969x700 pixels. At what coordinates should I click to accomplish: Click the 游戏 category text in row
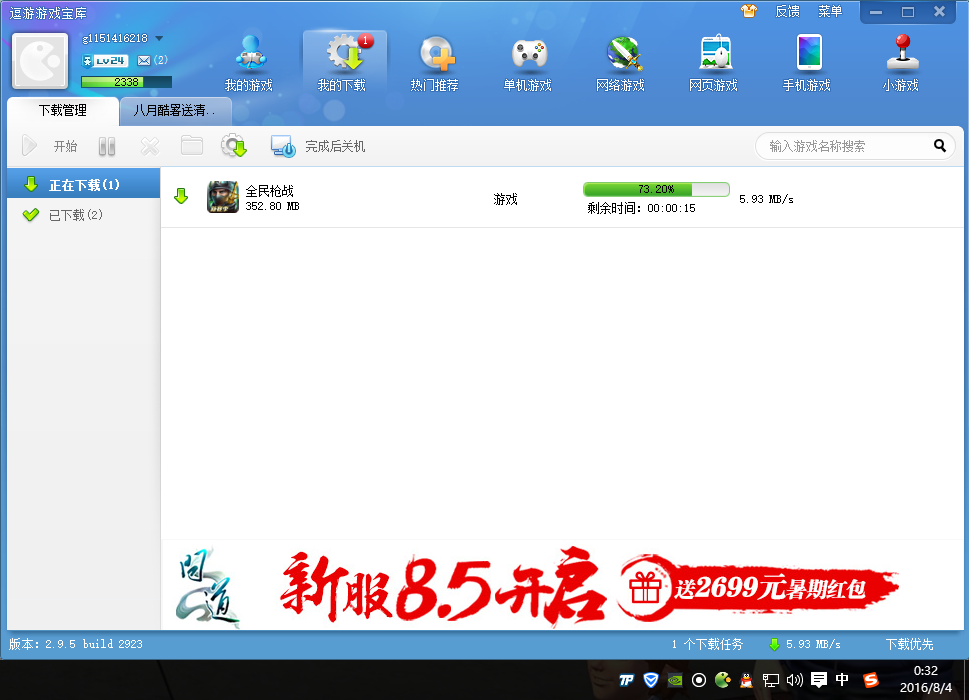tap(506, 199)
